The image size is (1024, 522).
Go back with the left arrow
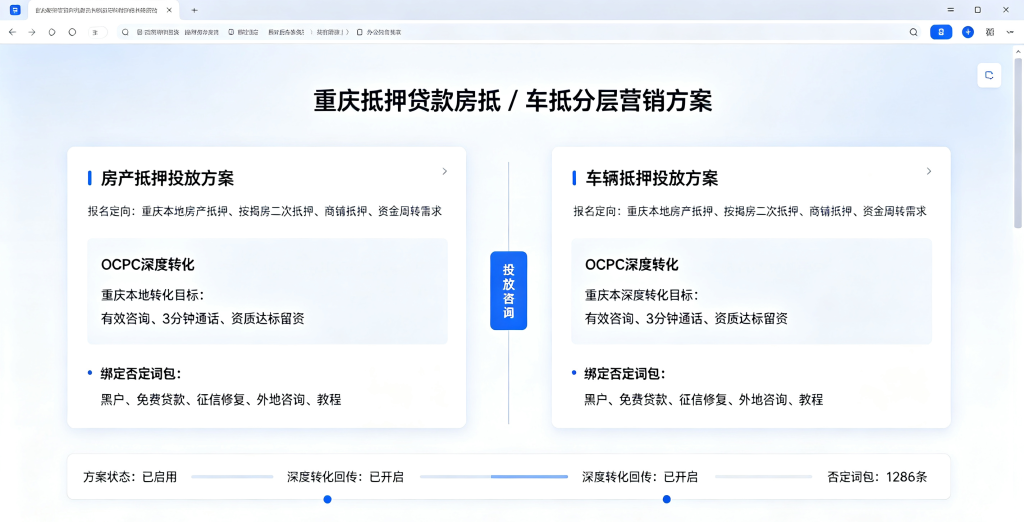coord(12,32)
